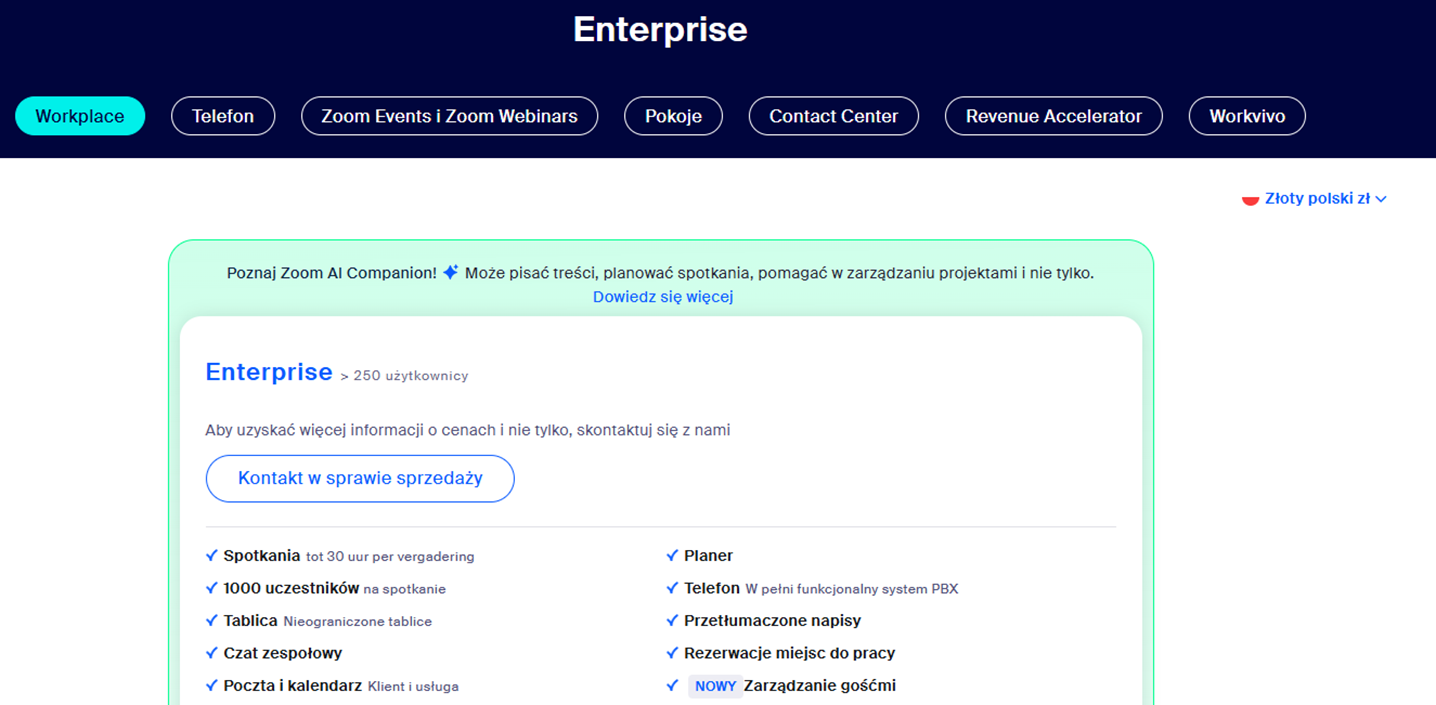
Task: Click the AI Companion sparkle icon
Action: (x=451, y=272)
